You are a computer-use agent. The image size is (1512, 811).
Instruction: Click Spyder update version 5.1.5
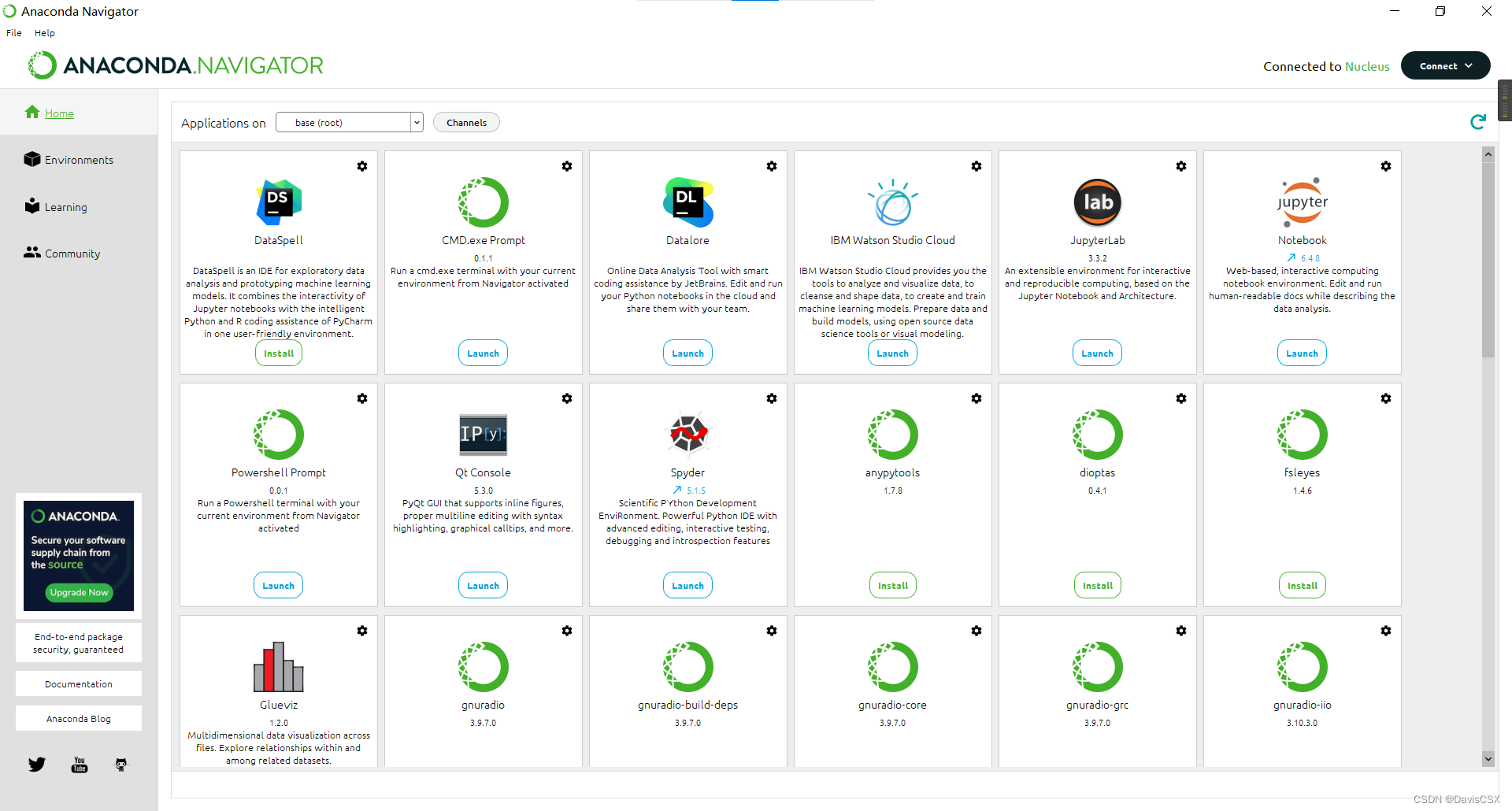(x=690, y=491)
